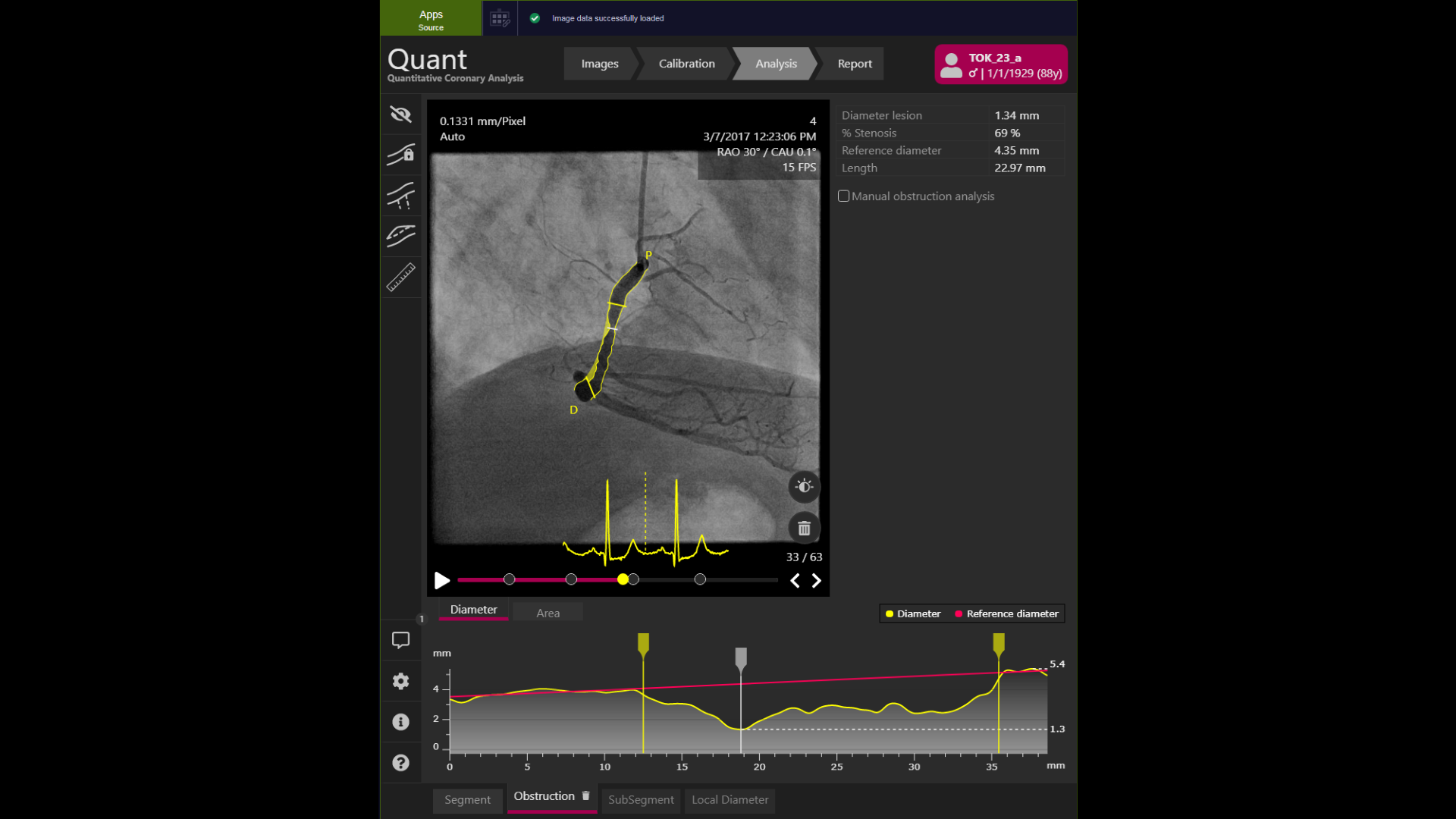
Task: Adjust brightness and contrast of the angiogram
Action: point(804,486)
